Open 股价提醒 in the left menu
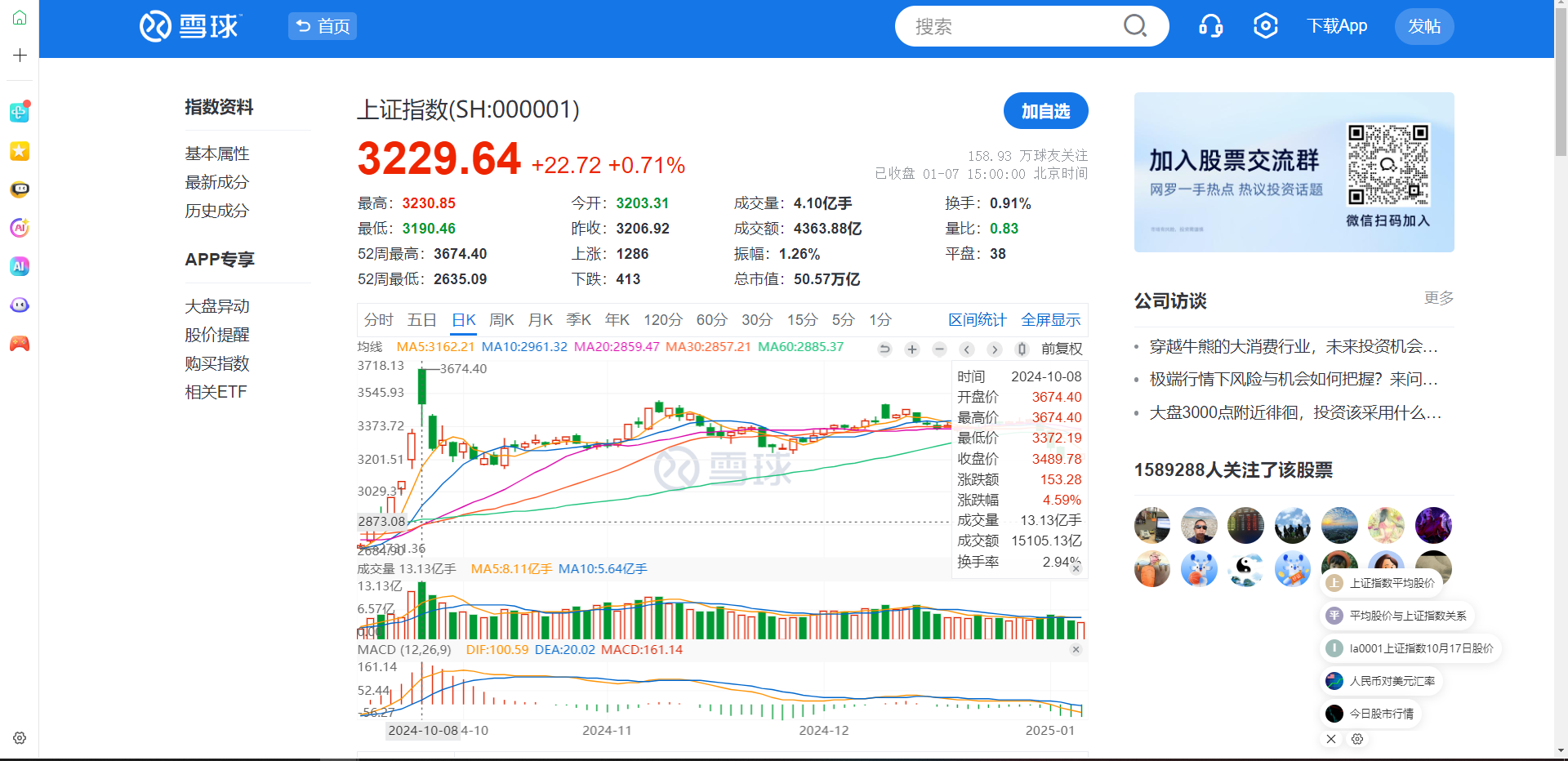 pyautogui.click(x=217, y=335)
